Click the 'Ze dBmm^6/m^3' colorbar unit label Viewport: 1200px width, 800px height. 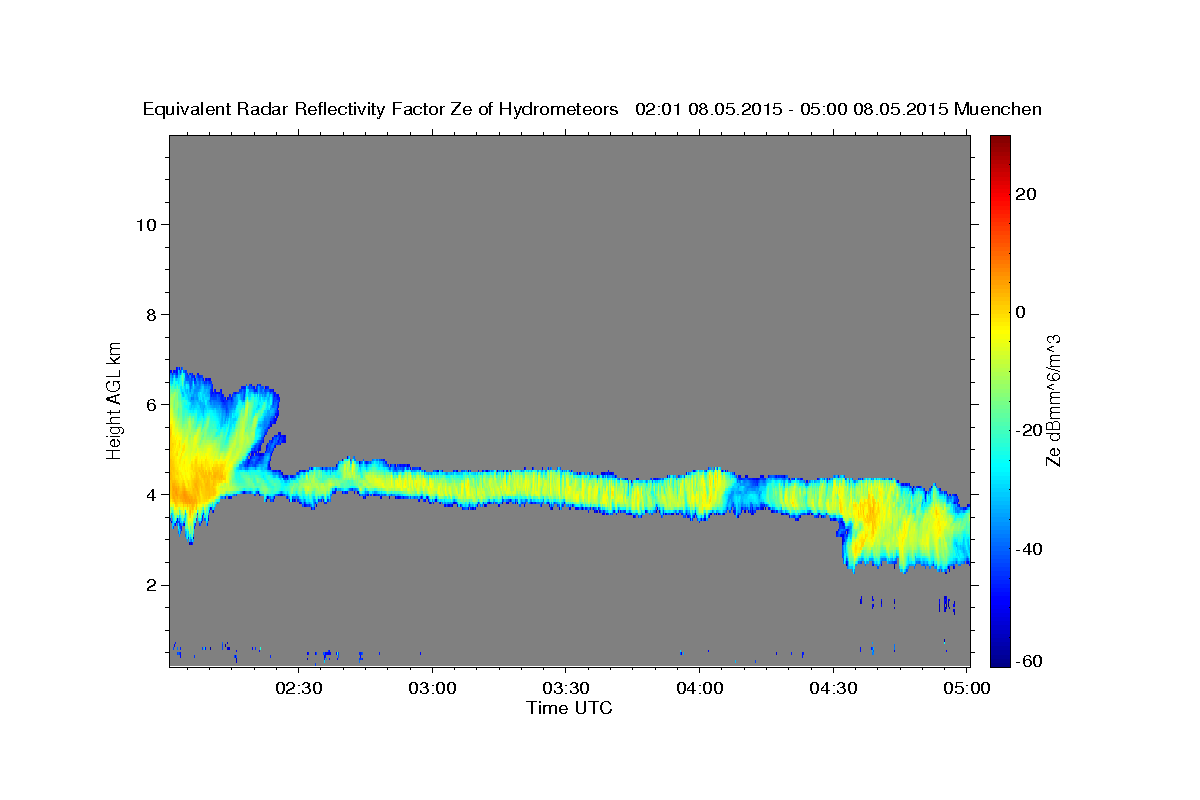point(1053,400)
